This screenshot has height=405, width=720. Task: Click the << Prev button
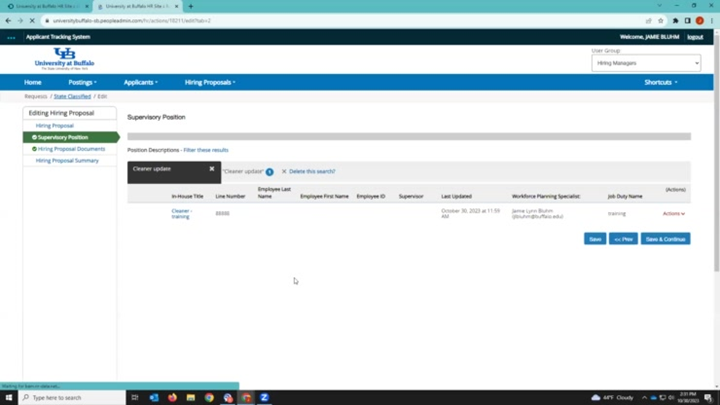[623, 239]
